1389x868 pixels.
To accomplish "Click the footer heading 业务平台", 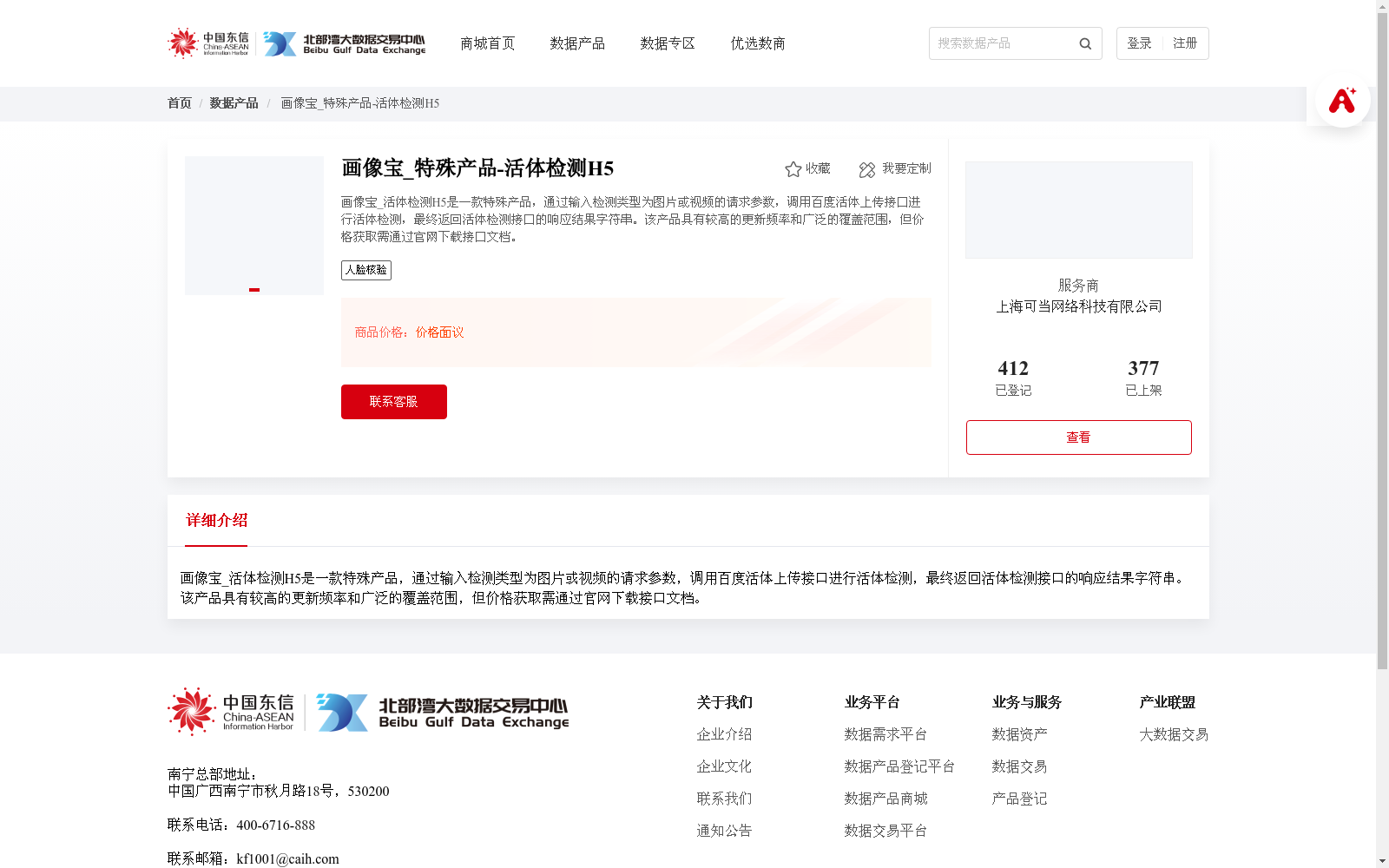I will point(872,702).
